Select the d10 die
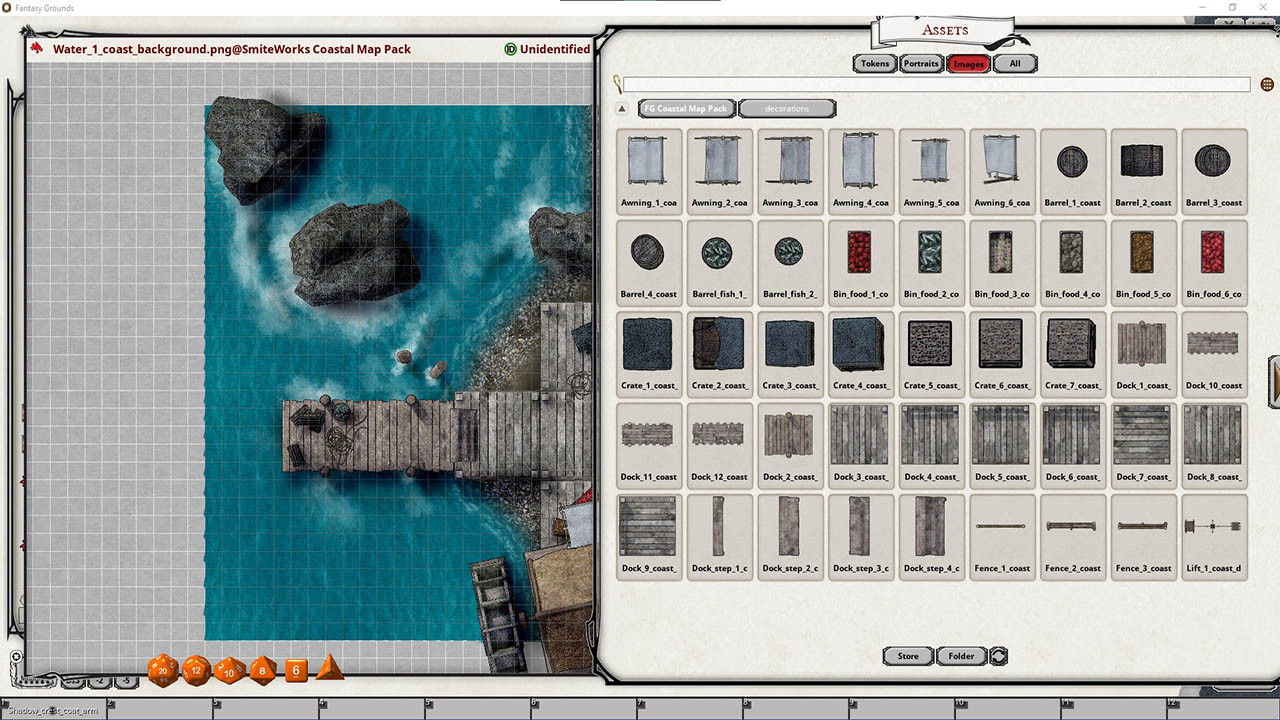1280x720 pixels. coord(229,670)
